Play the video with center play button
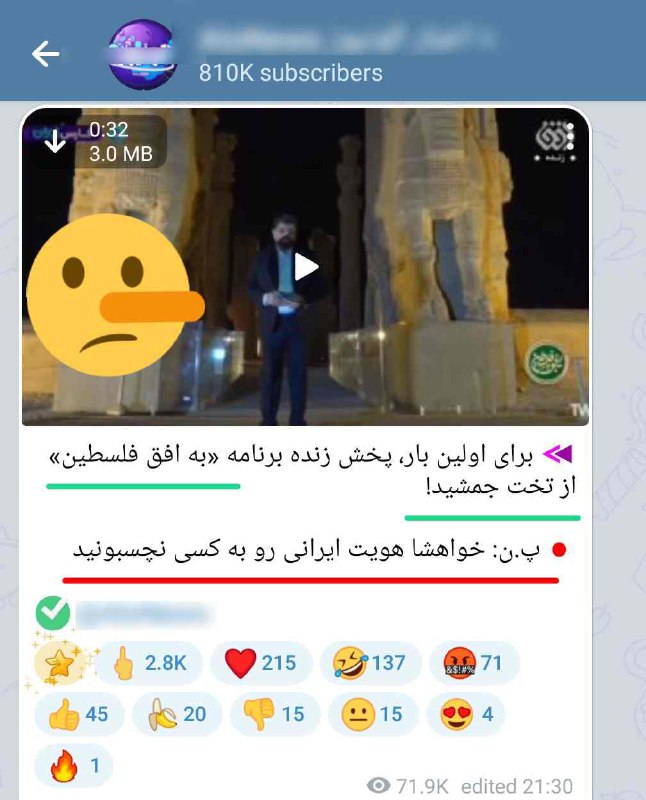This screenshot has height=800, width=646. 306,267
